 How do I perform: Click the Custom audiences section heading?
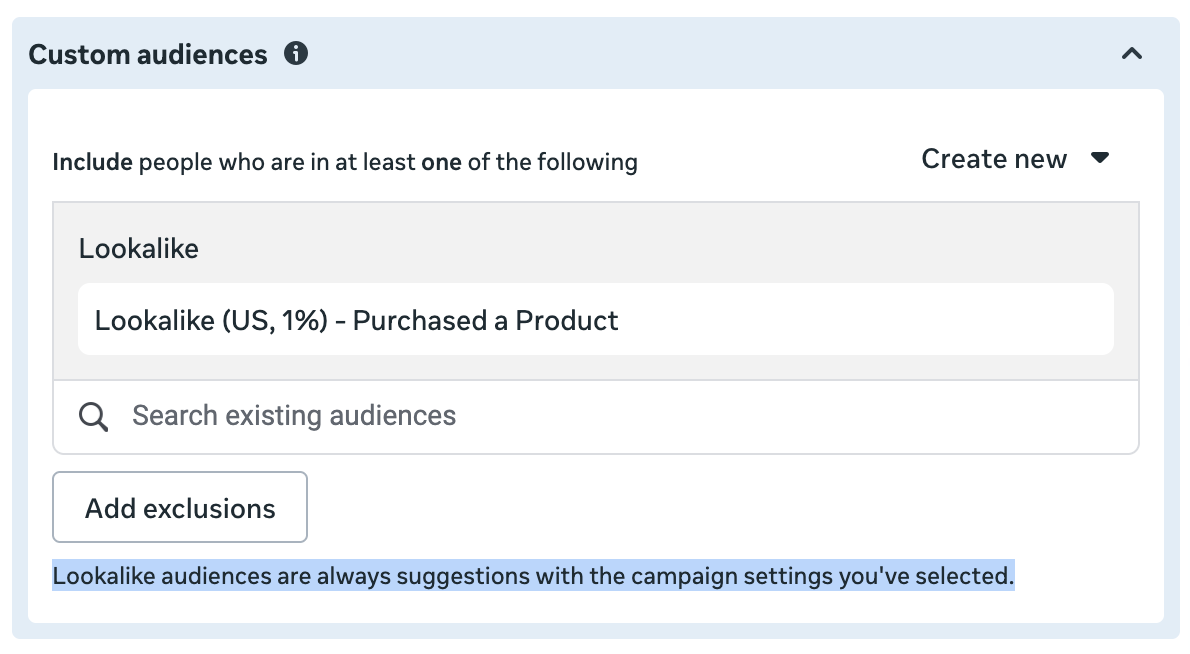(148, 54)
